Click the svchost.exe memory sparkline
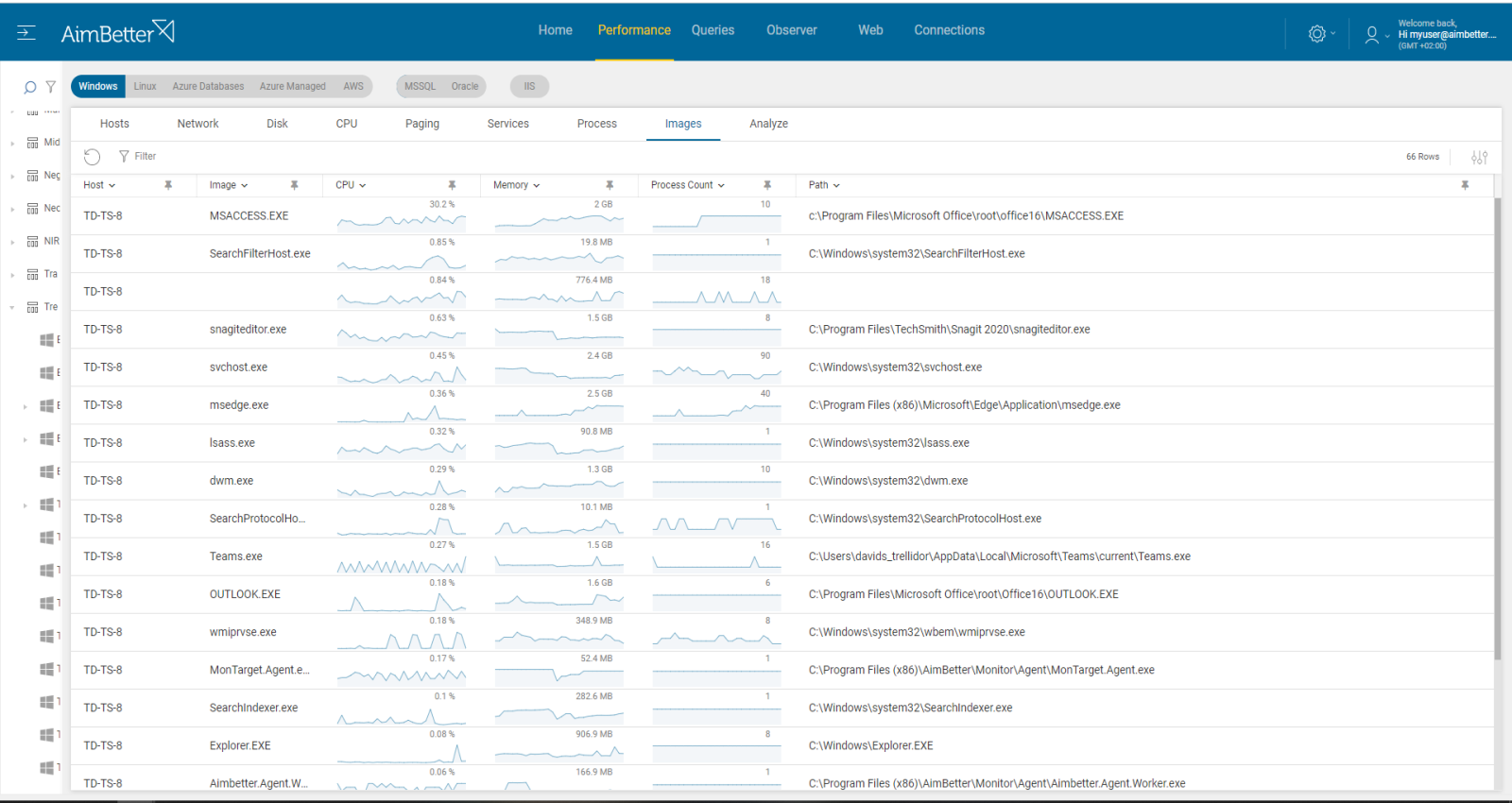 [x=559, y=374]
